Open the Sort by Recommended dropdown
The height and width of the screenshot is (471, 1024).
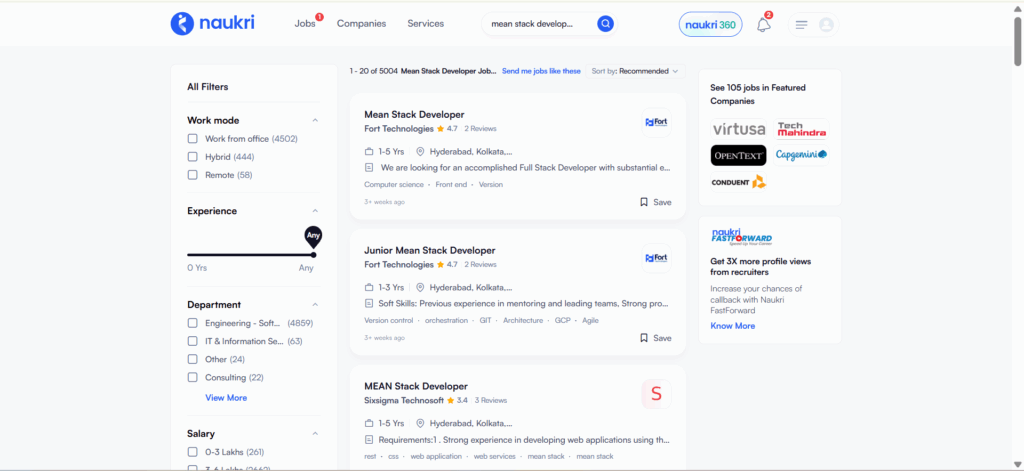pyautogui.click(x=635, y=71)
